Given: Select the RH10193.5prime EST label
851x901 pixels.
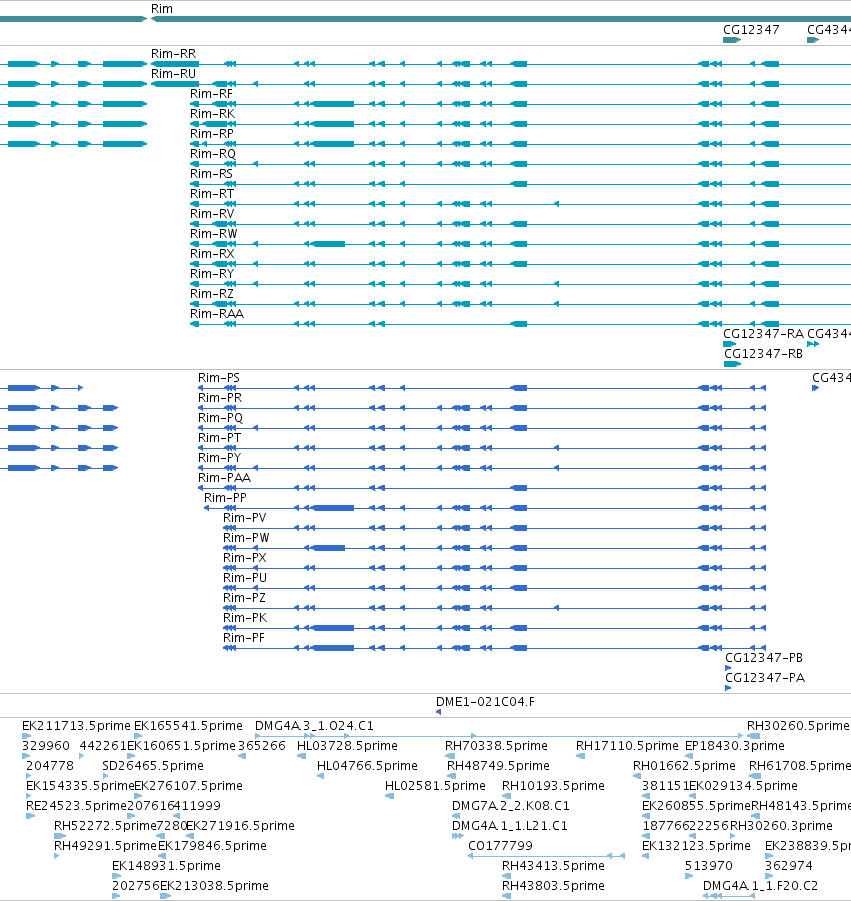Looking at the screenshot, I should (553, 786).
